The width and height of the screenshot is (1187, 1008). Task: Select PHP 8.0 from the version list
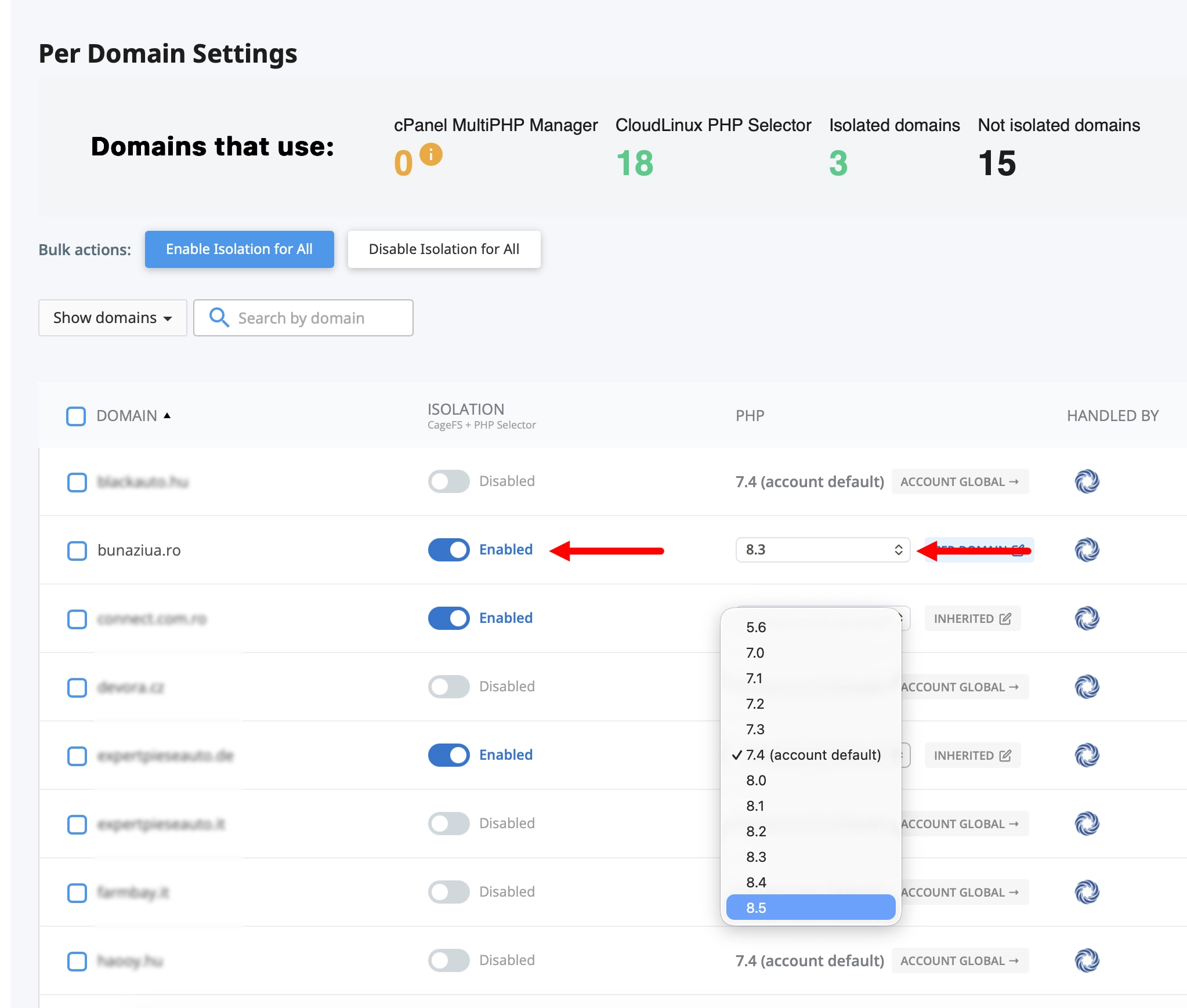[810, 781]
